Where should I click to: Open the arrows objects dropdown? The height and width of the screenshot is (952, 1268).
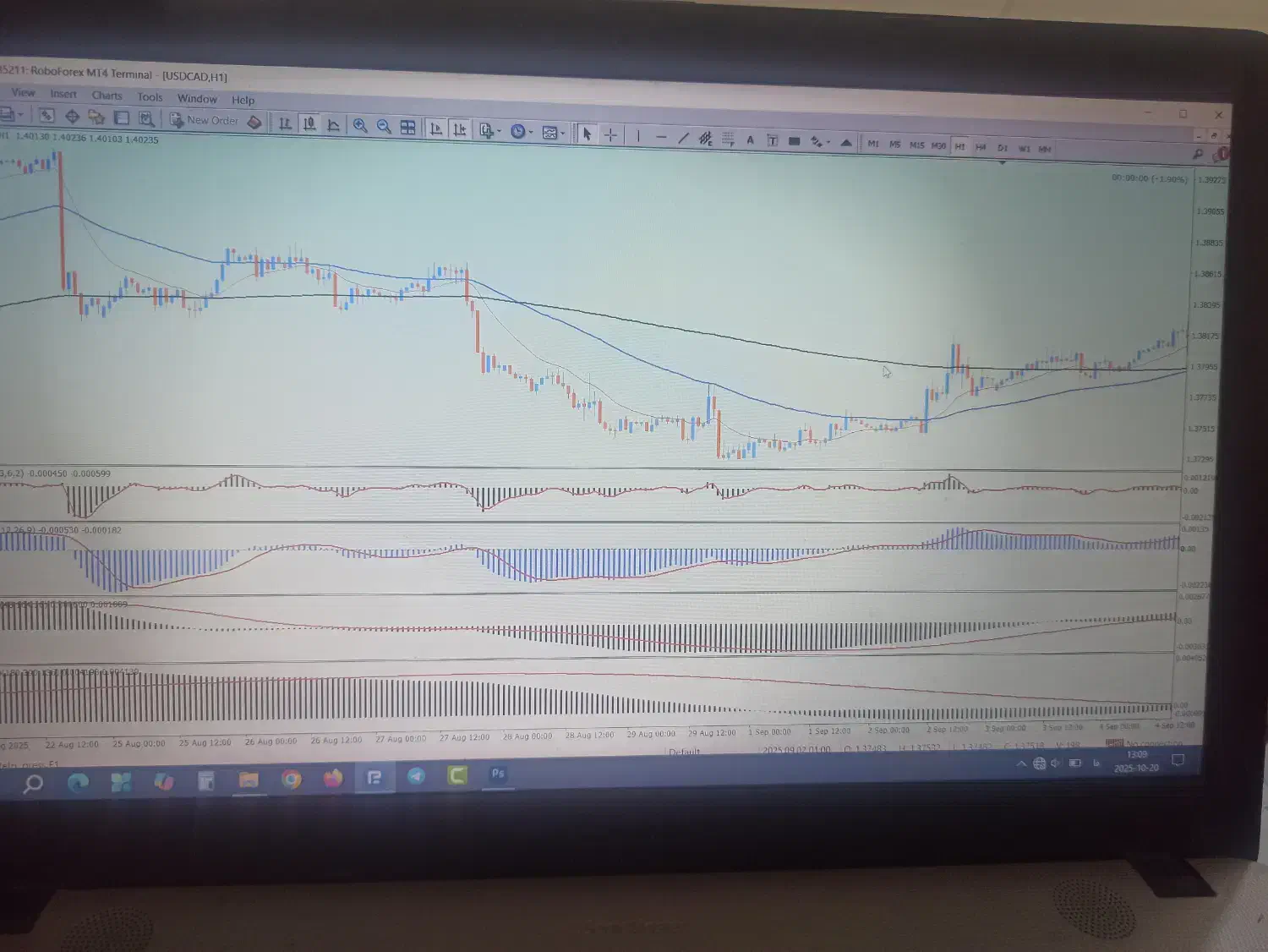[x=820, y=142]
